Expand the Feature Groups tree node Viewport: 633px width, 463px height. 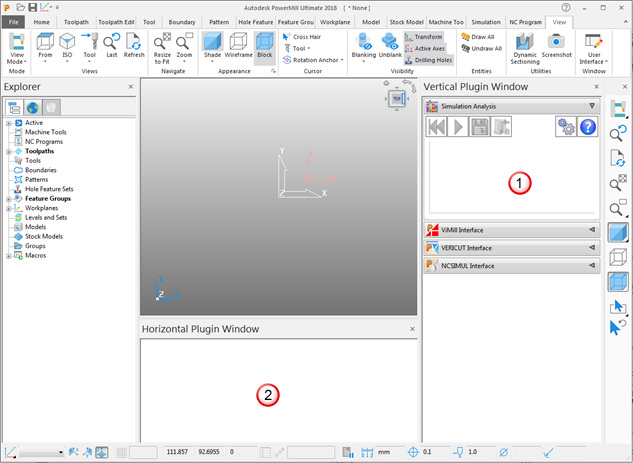click(x=8, y=199)
